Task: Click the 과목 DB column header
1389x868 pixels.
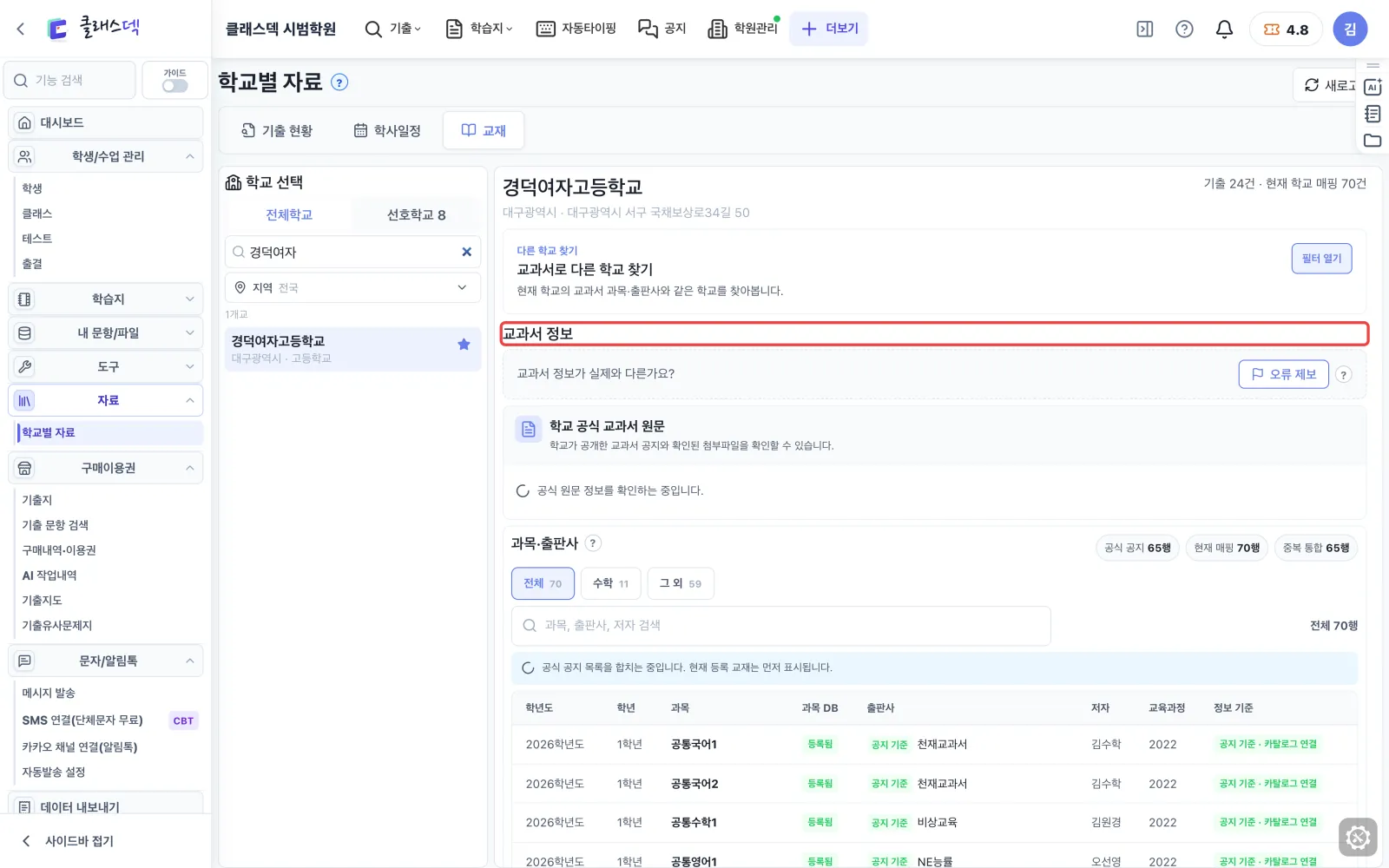Action: (820, 708)
